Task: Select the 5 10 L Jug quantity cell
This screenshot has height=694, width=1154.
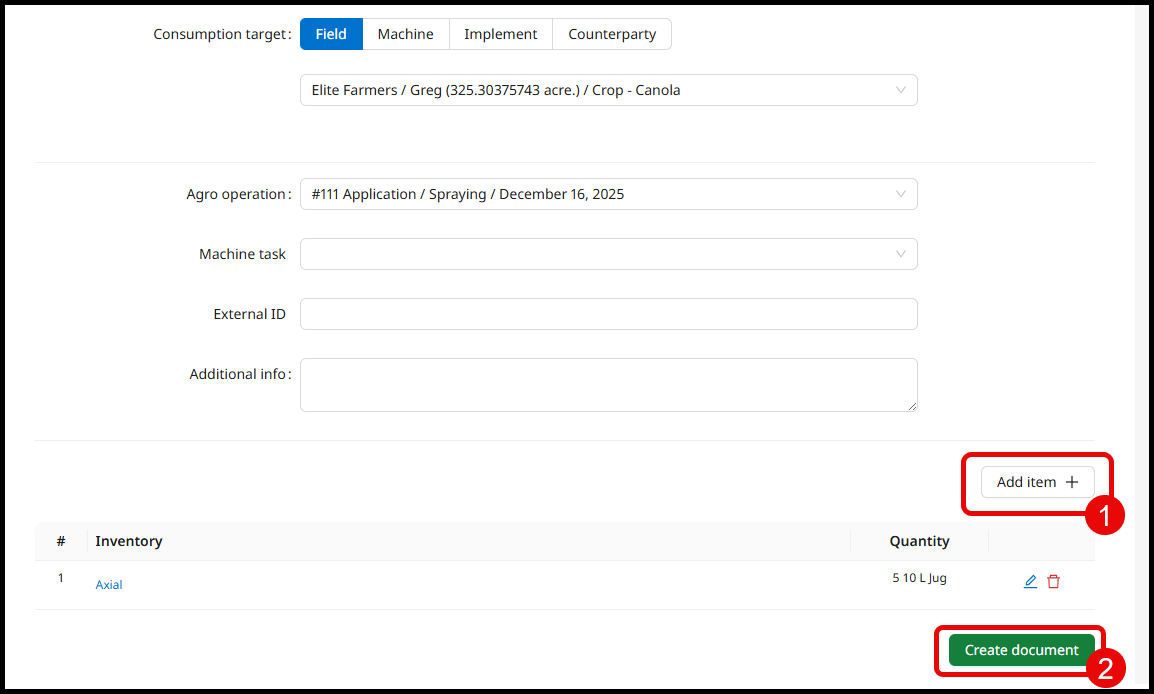Action: [x=919, y=578]
